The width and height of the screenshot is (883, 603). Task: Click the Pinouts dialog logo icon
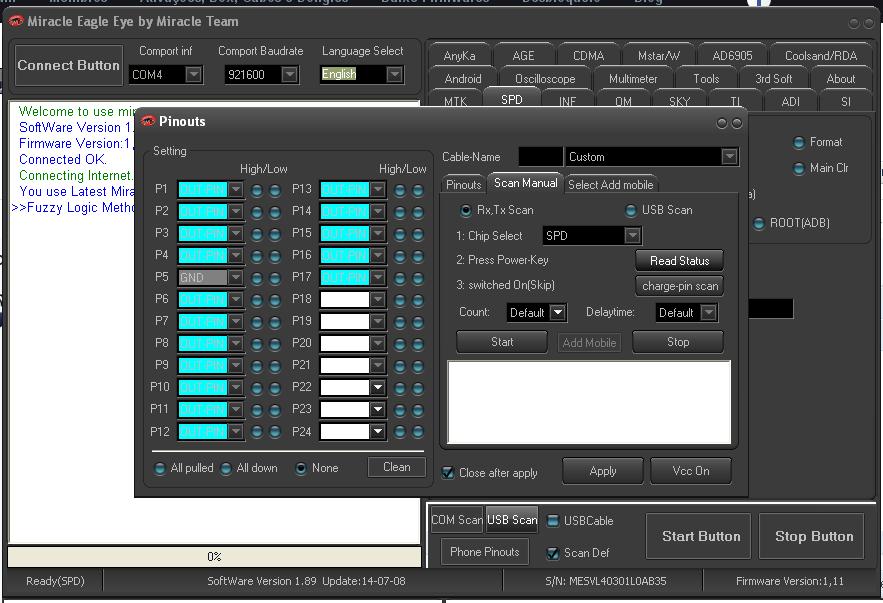pyautogui.click(x=148, y=121)
